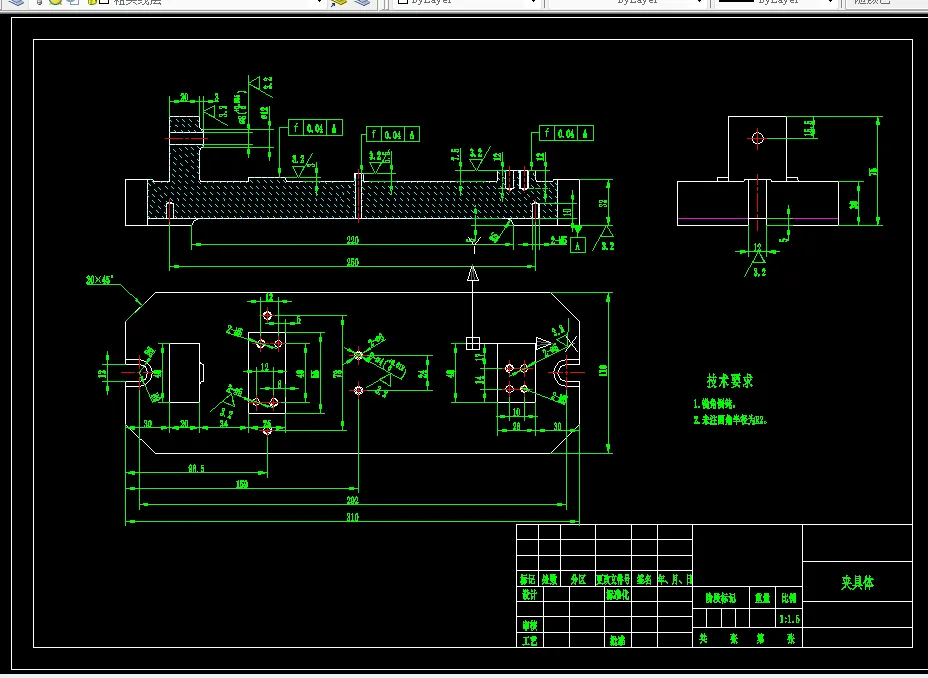Select the 110 height dimension text
928x678 pixels.
tap(603, 371)
